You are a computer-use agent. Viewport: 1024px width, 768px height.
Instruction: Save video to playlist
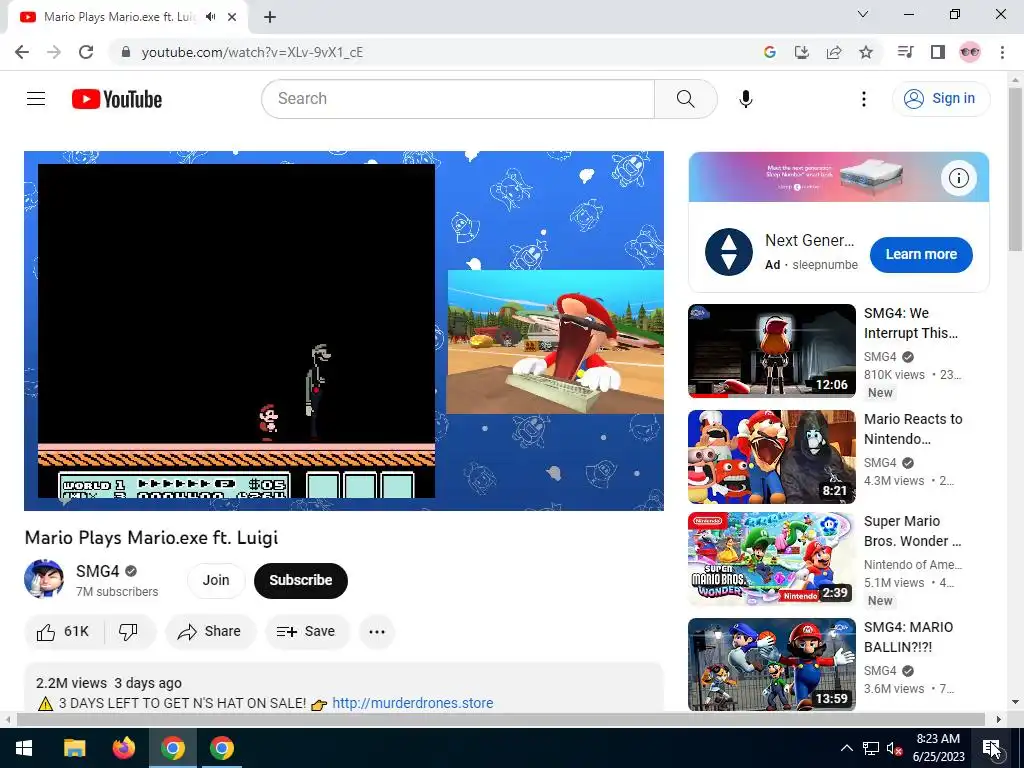(x=306, y=632)
